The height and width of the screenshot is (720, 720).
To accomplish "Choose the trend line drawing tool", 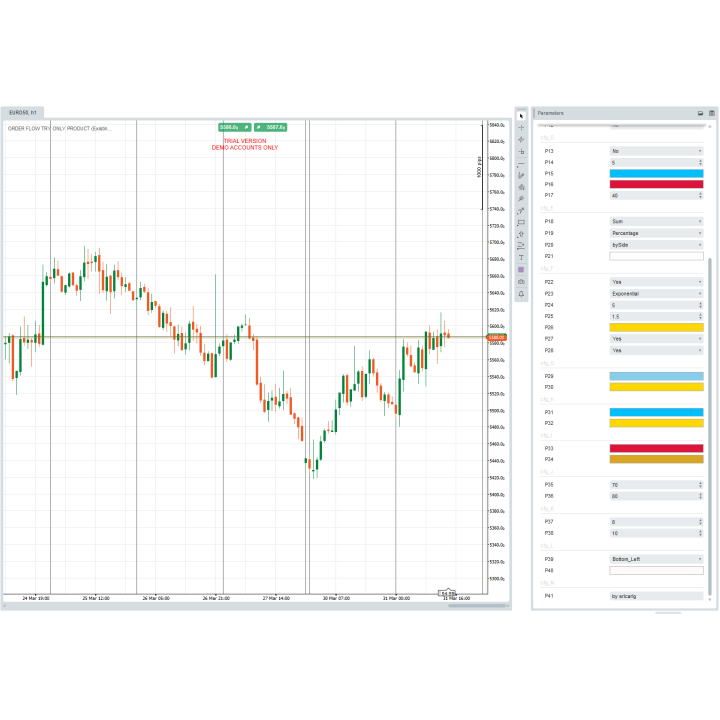I will [x=521, y=140].
